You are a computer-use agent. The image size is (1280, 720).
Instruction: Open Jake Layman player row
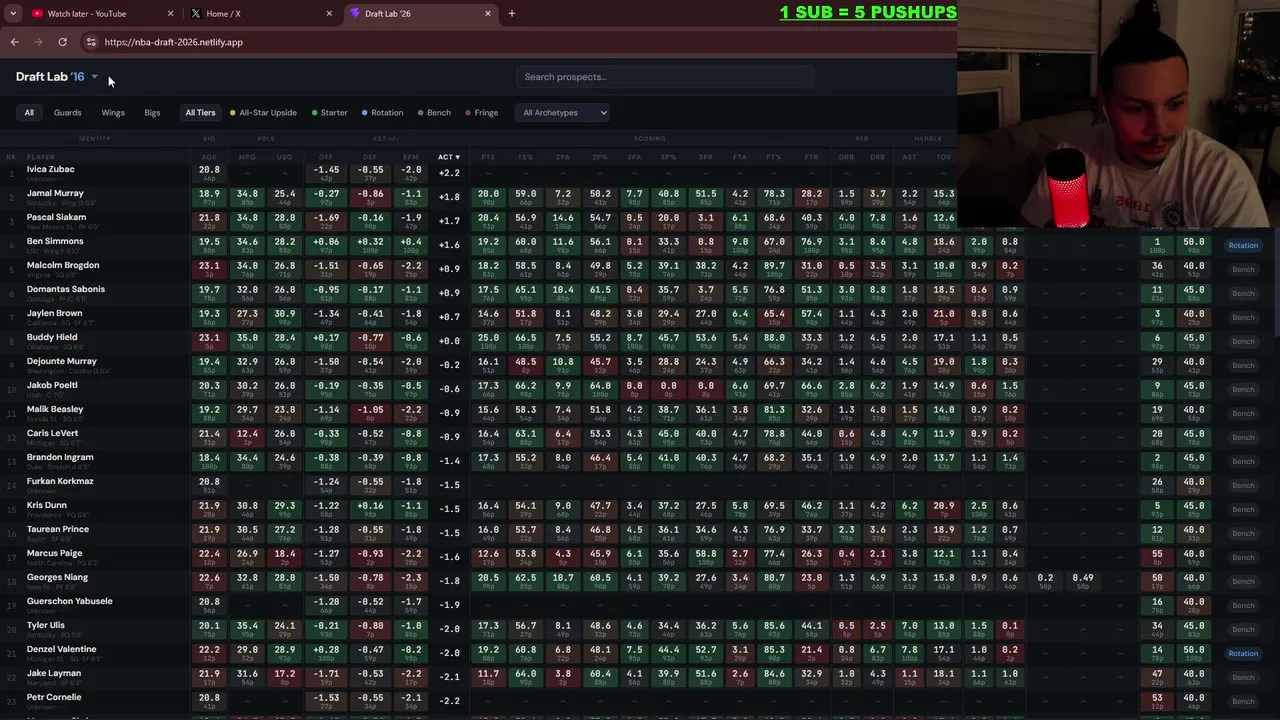coord(640,677)
